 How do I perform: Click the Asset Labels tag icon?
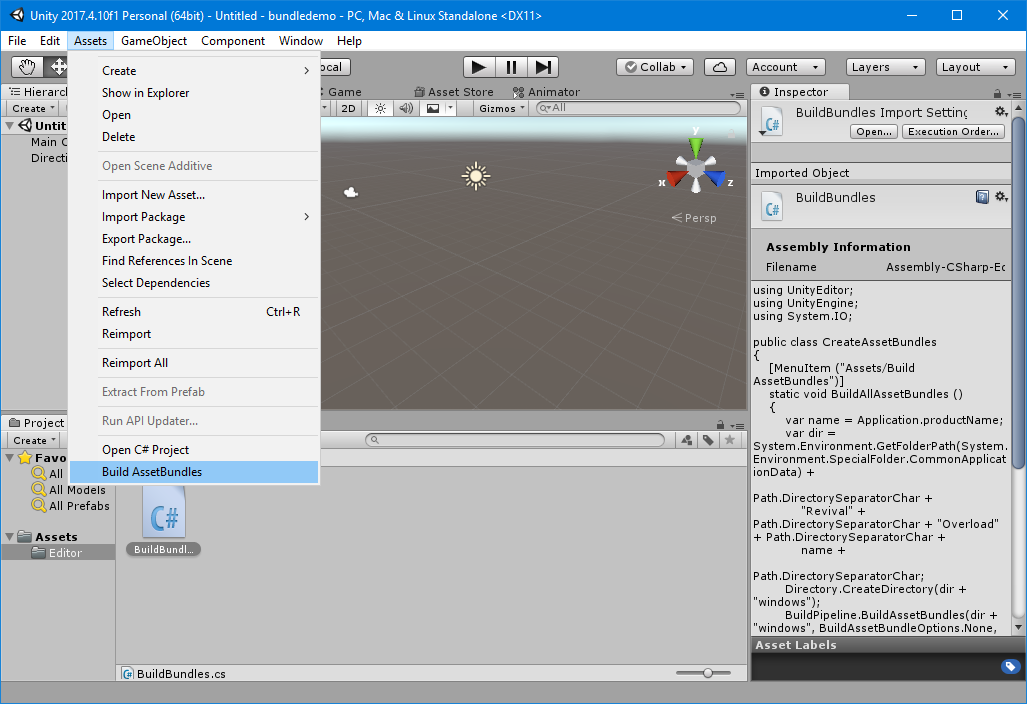tap(1010, 667)
